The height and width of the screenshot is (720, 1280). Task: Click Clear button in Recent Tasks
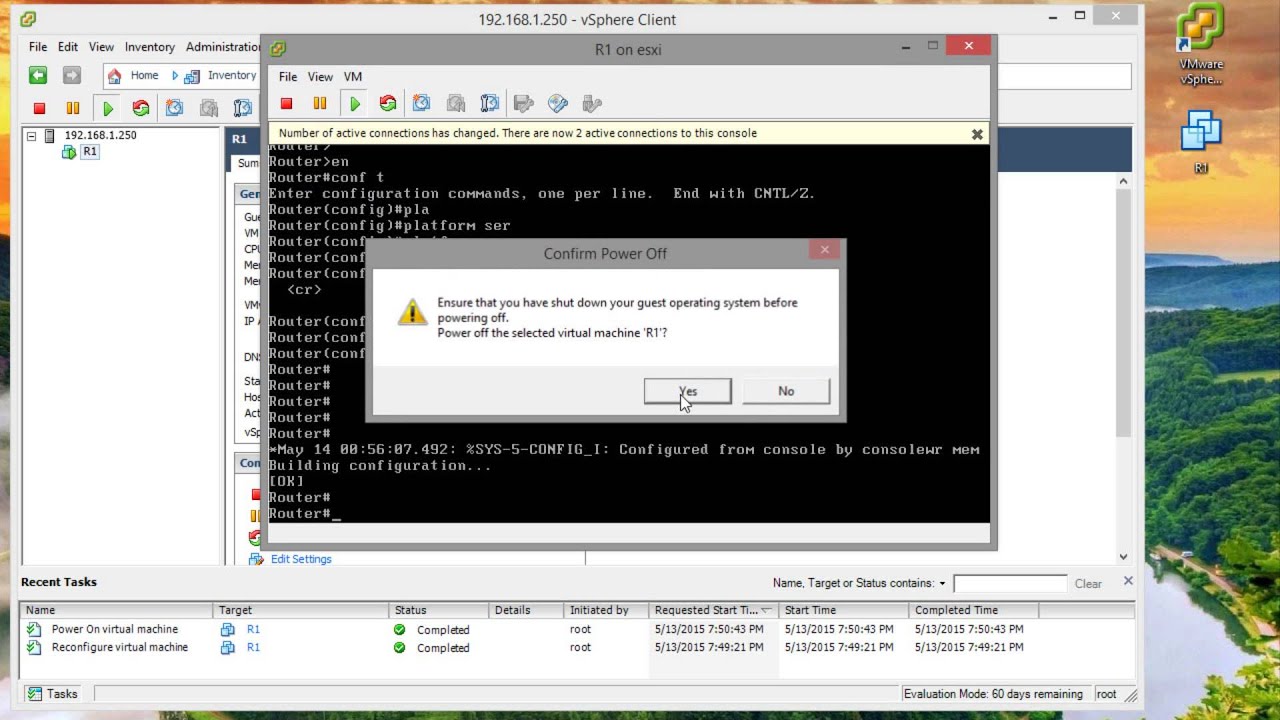tap(1088, 584)
